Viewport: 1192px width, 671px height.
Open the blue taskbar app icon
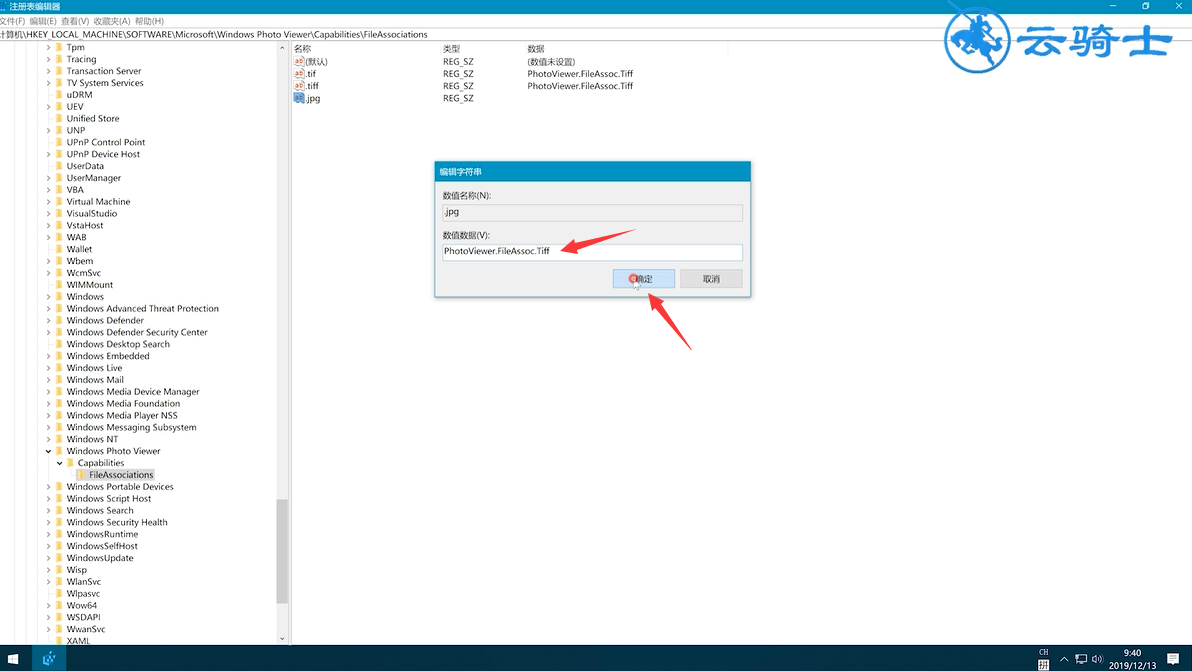click(49, 659)
